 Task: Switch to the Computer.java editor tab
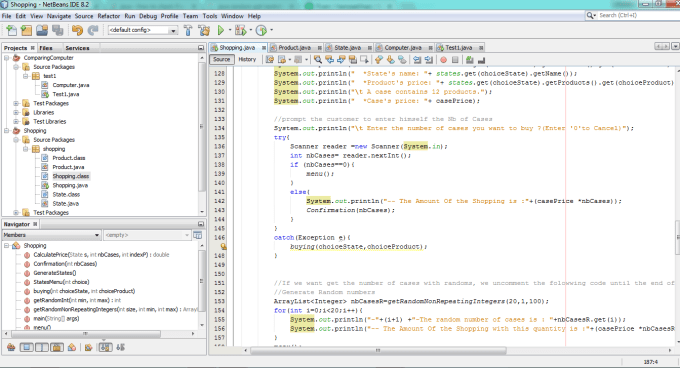(403, 48)
